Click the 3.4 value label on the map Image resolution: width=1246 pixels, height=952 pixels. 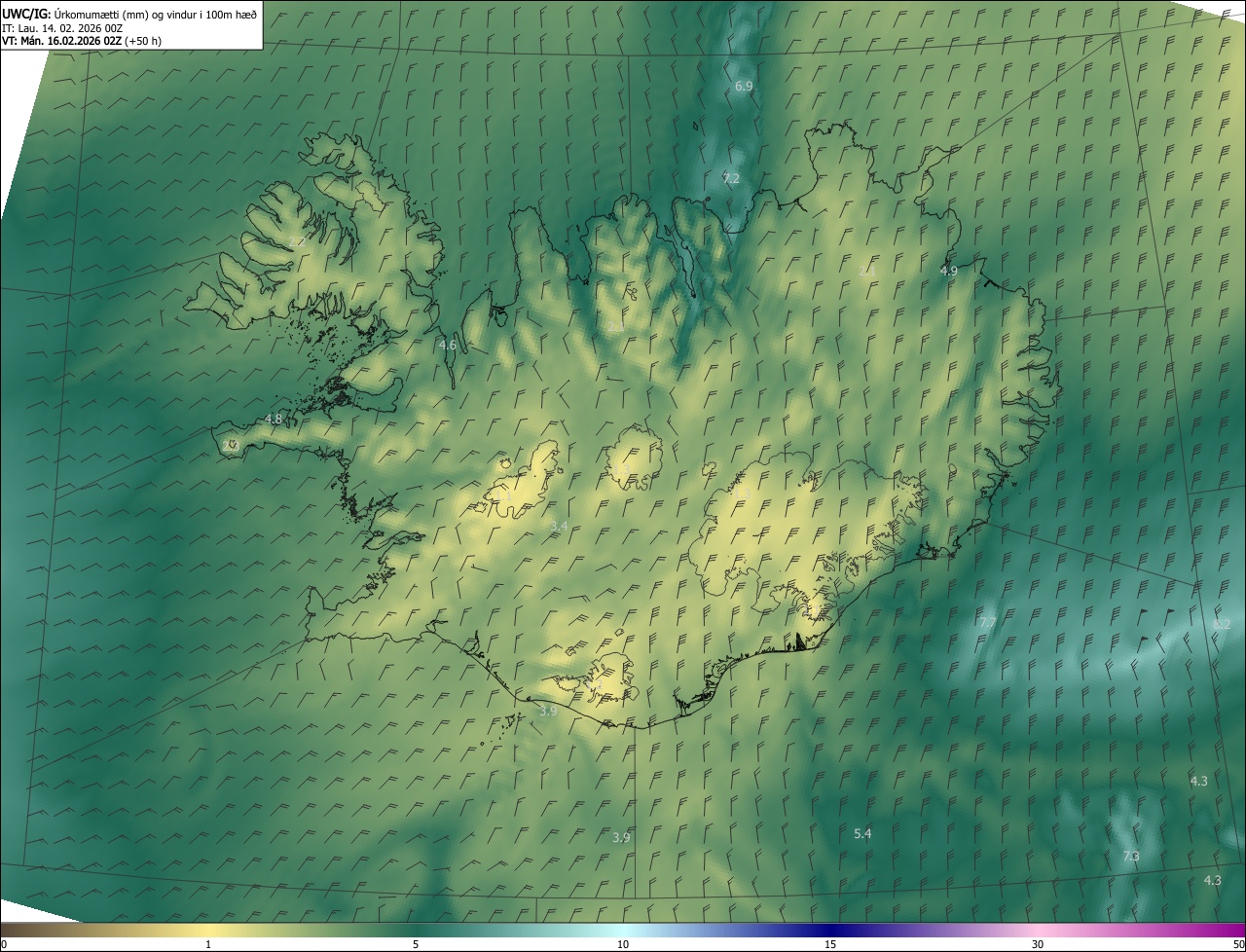[559, 526]
